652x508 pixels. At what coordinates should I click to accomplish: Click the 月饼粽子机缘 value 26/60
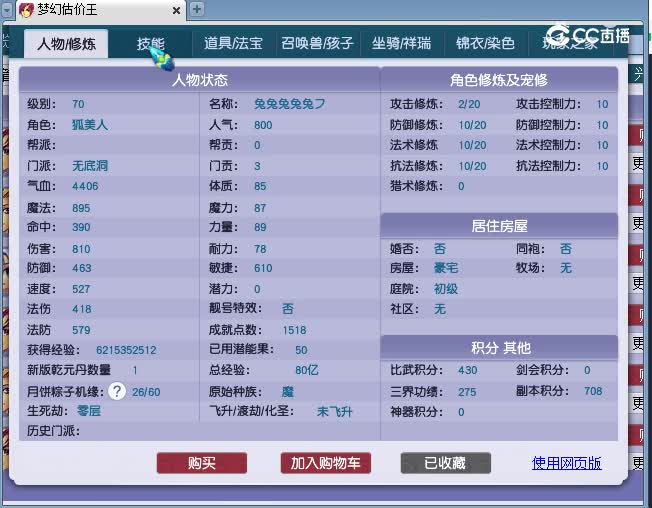pos(146,392)
